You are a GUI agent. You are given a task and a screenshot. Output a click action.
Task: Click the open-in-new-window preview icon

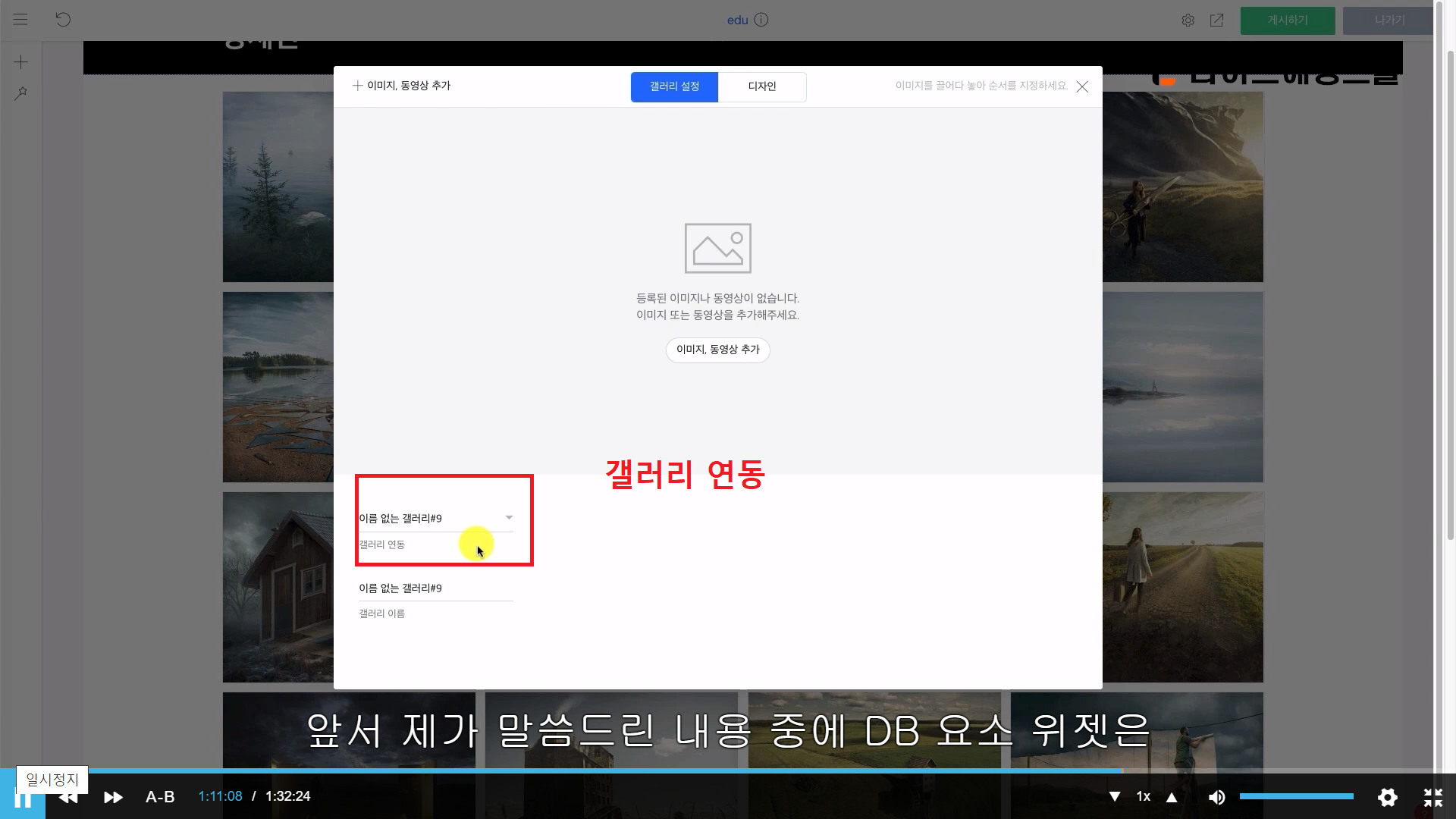click(x=1216, y=20)
